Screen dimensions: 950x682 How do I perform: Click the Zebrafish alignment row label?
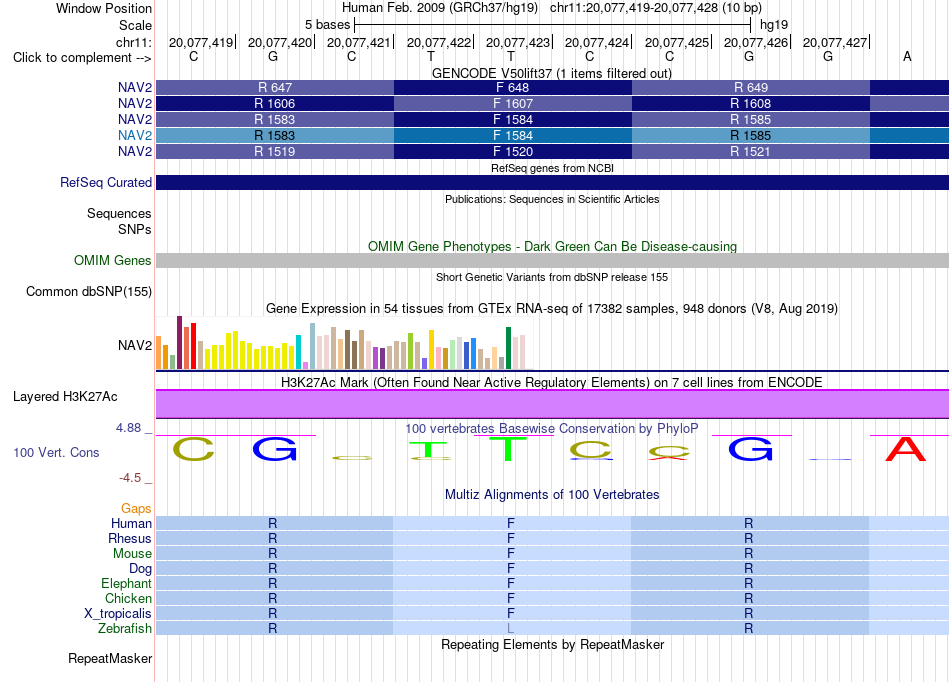pos(125,628)
